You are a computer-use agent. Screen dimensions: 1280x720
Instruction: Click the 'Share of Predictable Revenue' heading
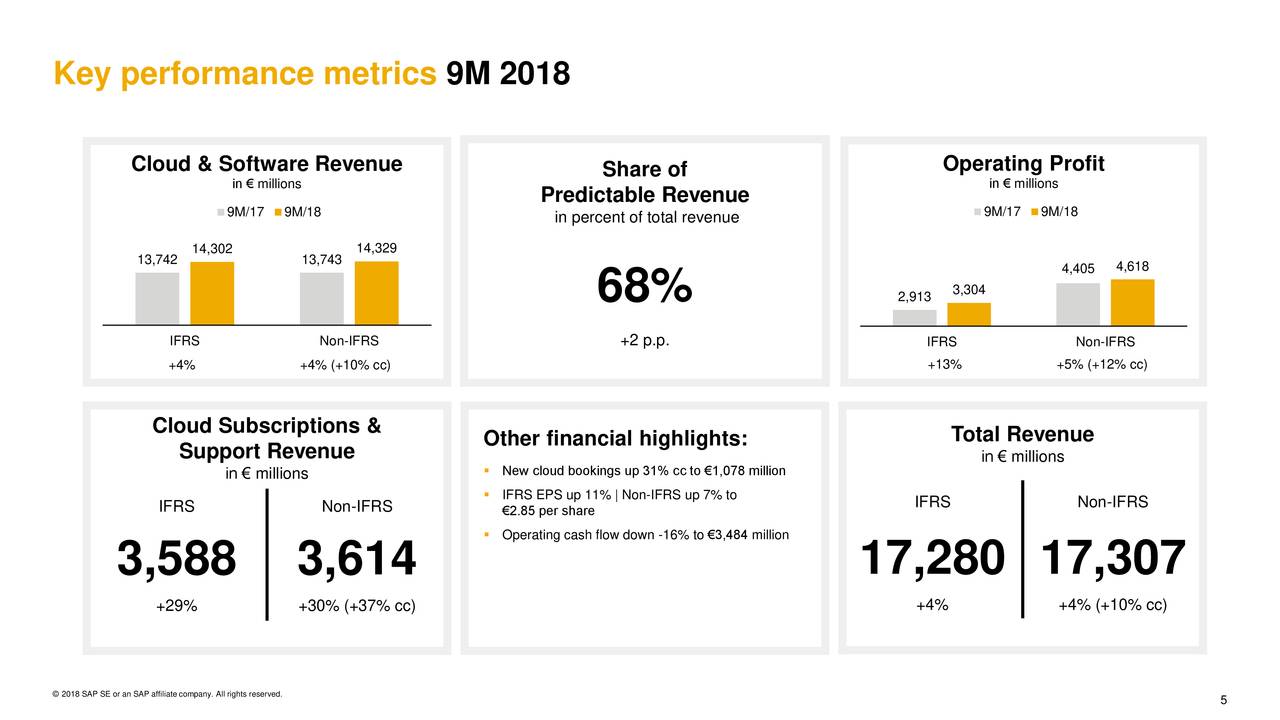click(x=644, y=182)
